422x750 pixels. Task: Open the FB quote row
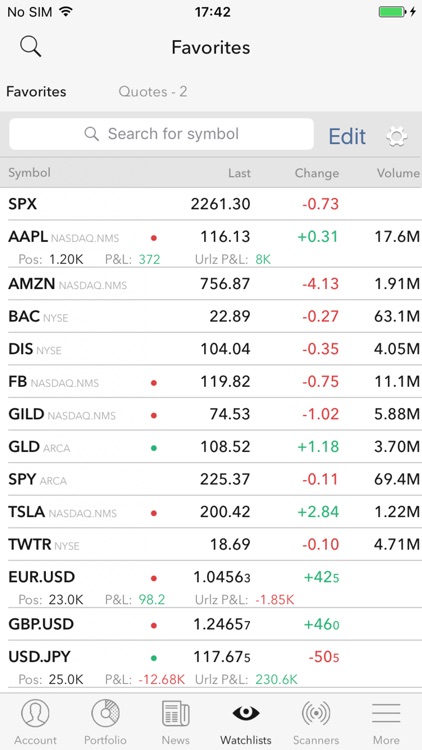coord(211,382)
